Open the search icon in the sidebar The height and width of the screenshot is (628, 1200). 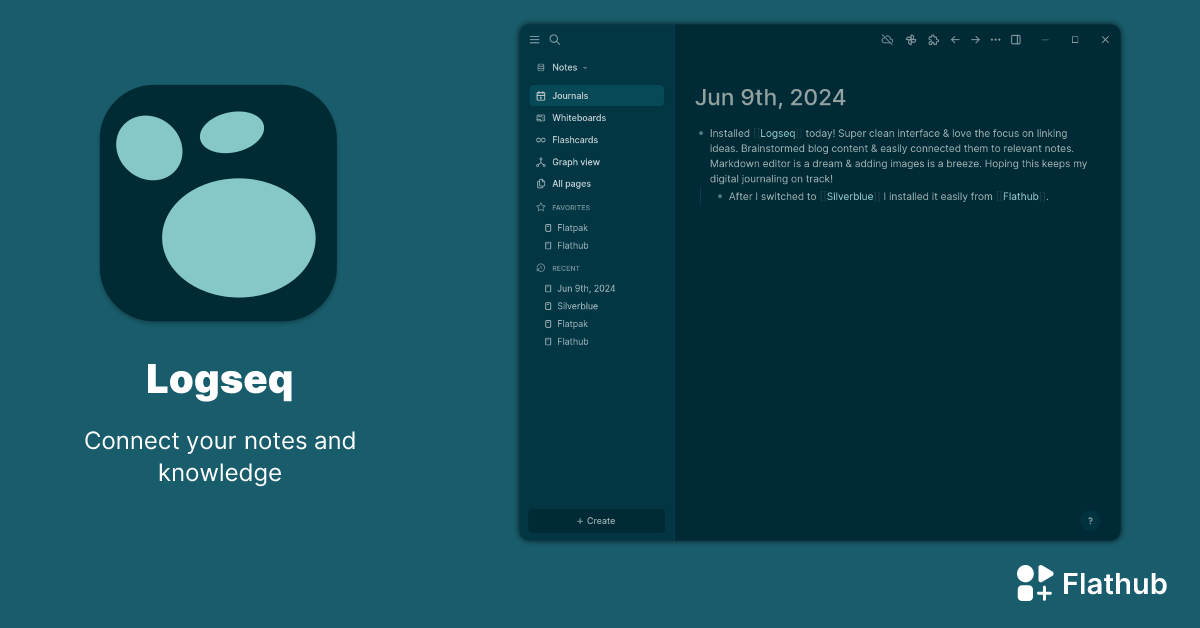pos(555,40)
